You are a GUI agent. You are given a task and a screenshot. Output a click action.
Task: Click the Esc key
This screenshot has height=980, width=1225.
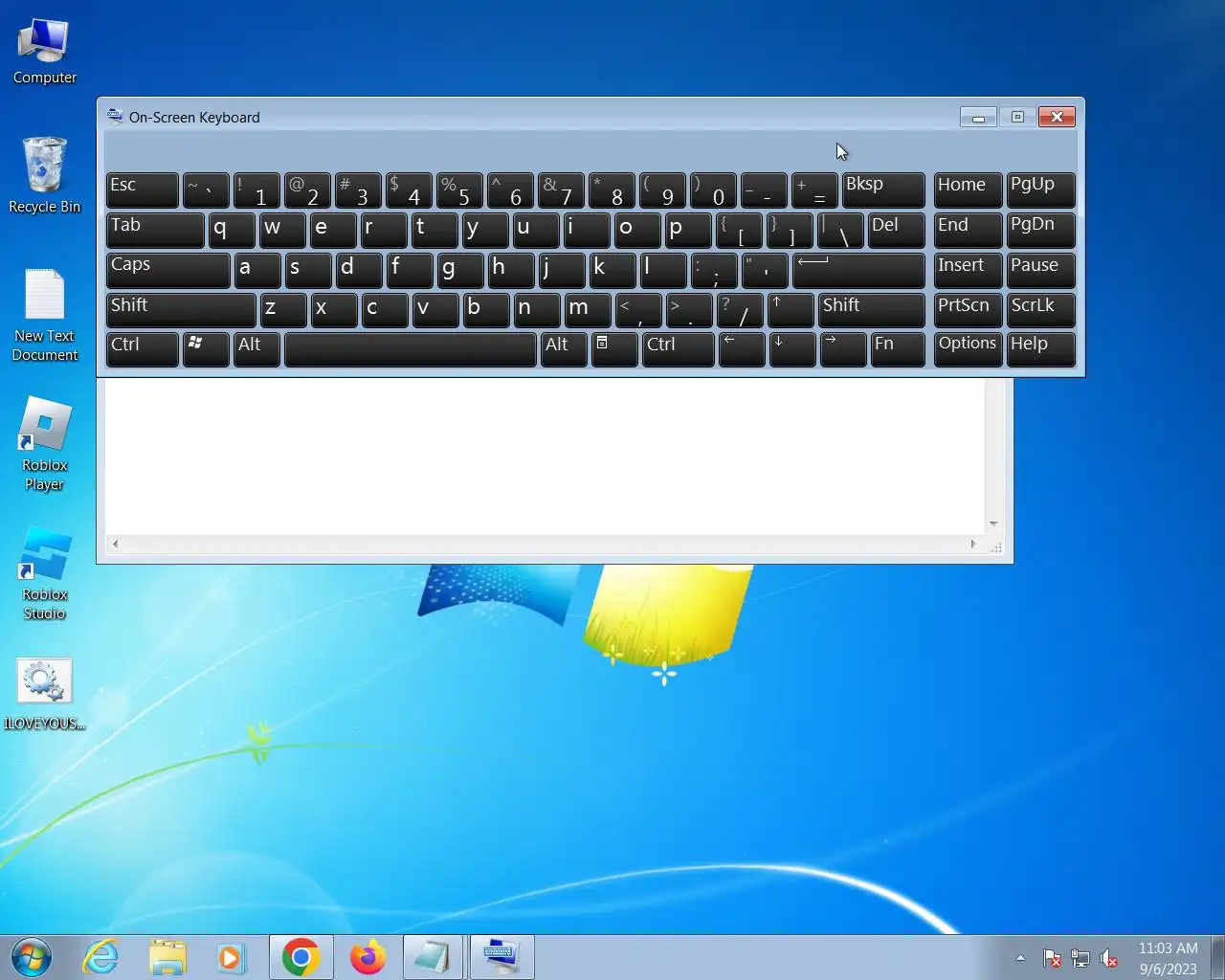143,190
